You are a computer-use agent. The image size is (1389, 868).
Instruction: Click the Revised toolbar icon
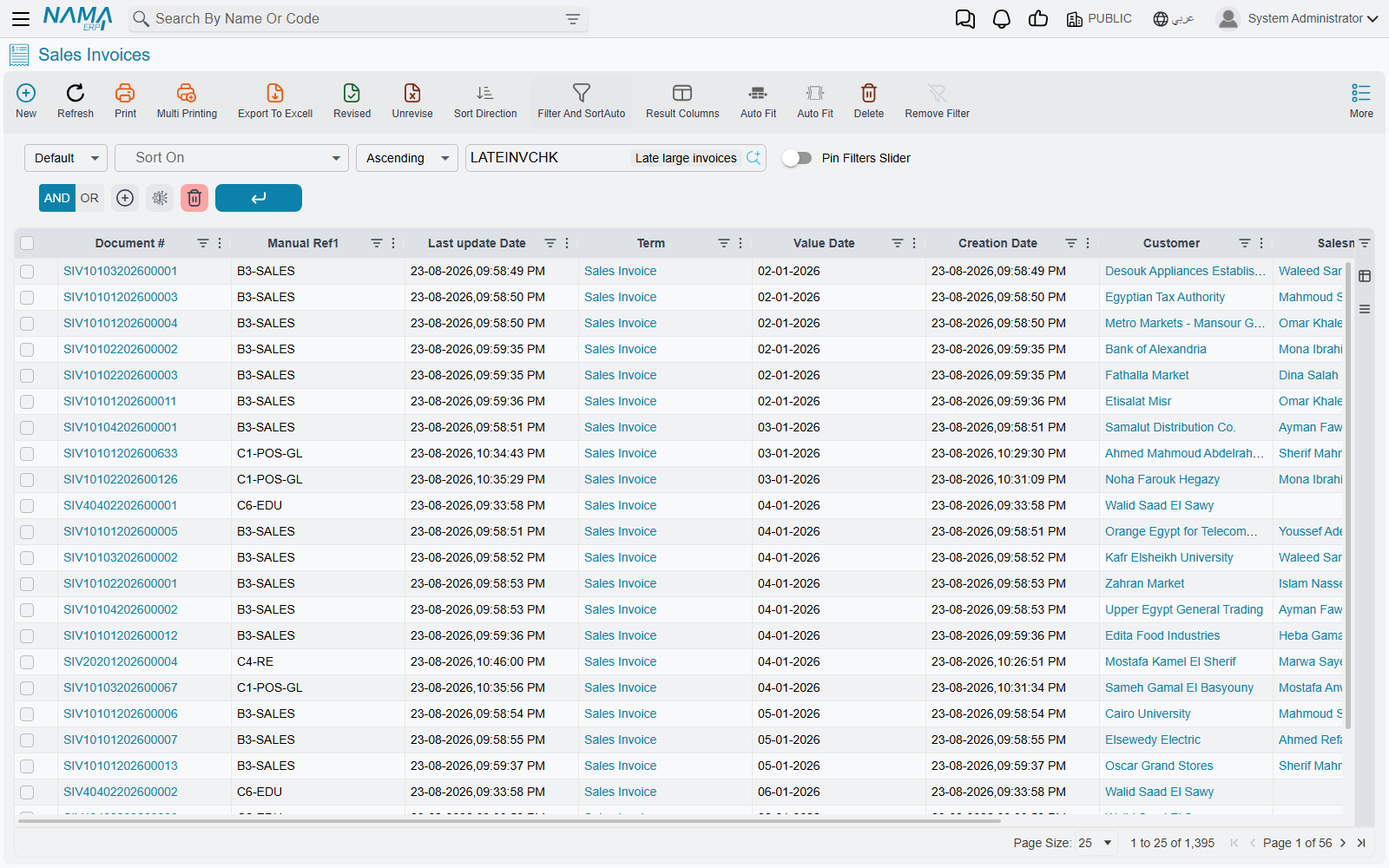tap(352, 101)
